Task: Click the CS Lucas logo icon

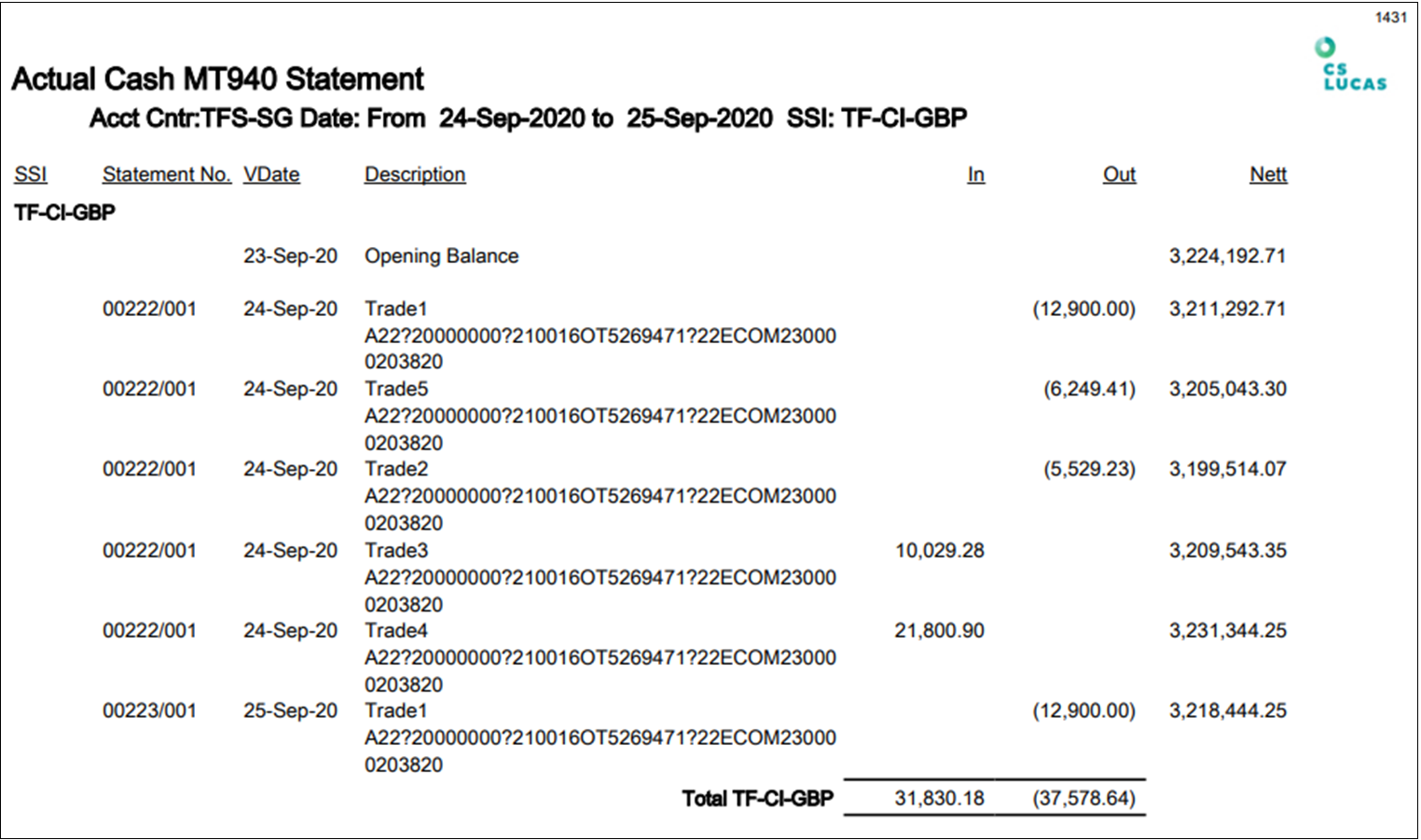Action: (1353, 64)
